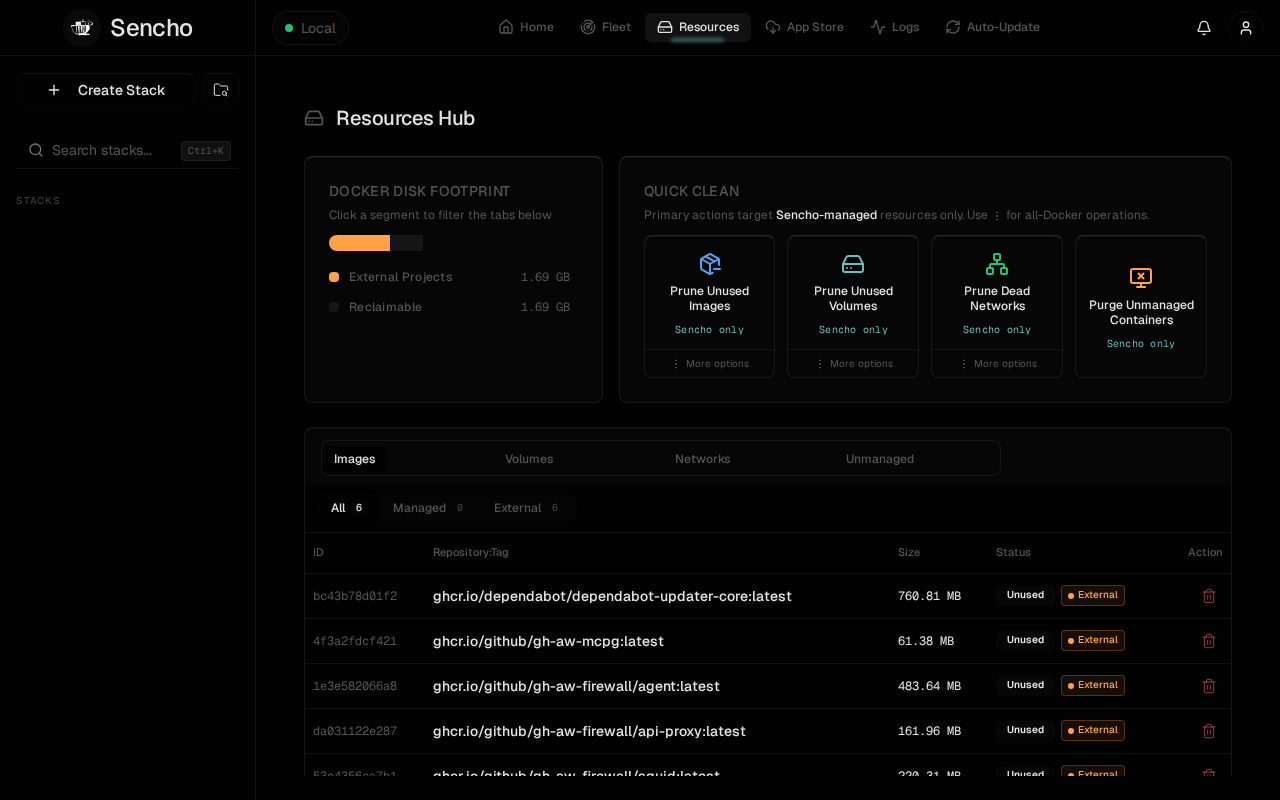
Task: Click the magnifier icon in stack search
Action: coord(36,150)
